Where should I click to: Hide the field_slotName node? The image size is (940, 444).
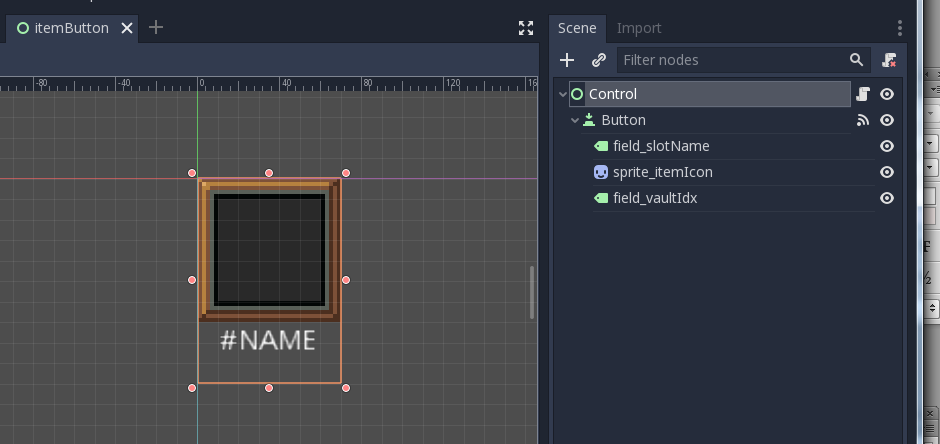pyautogui.click(x=886, y=146)
